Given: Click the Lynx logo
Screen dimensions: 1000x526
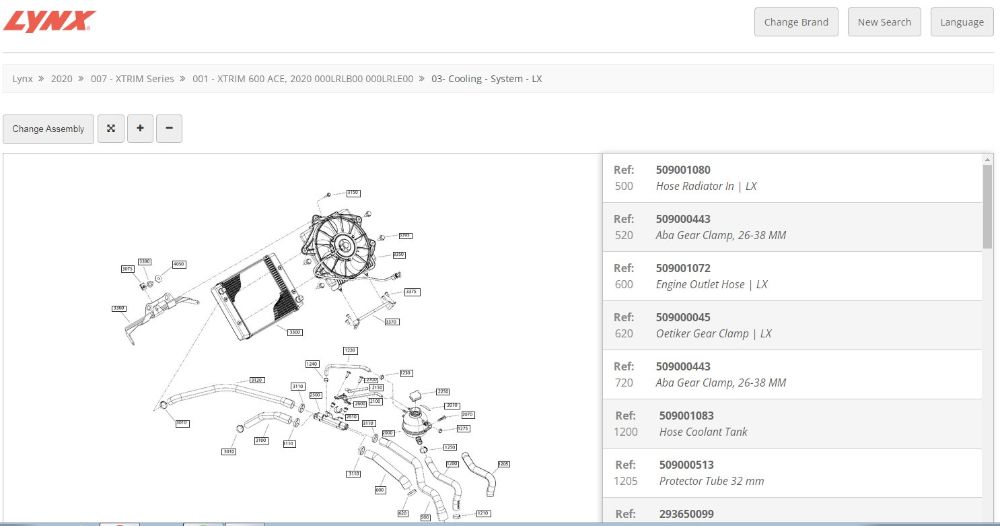Looking at the screenshot, I should pyautogui.click(x=49, y=21).
